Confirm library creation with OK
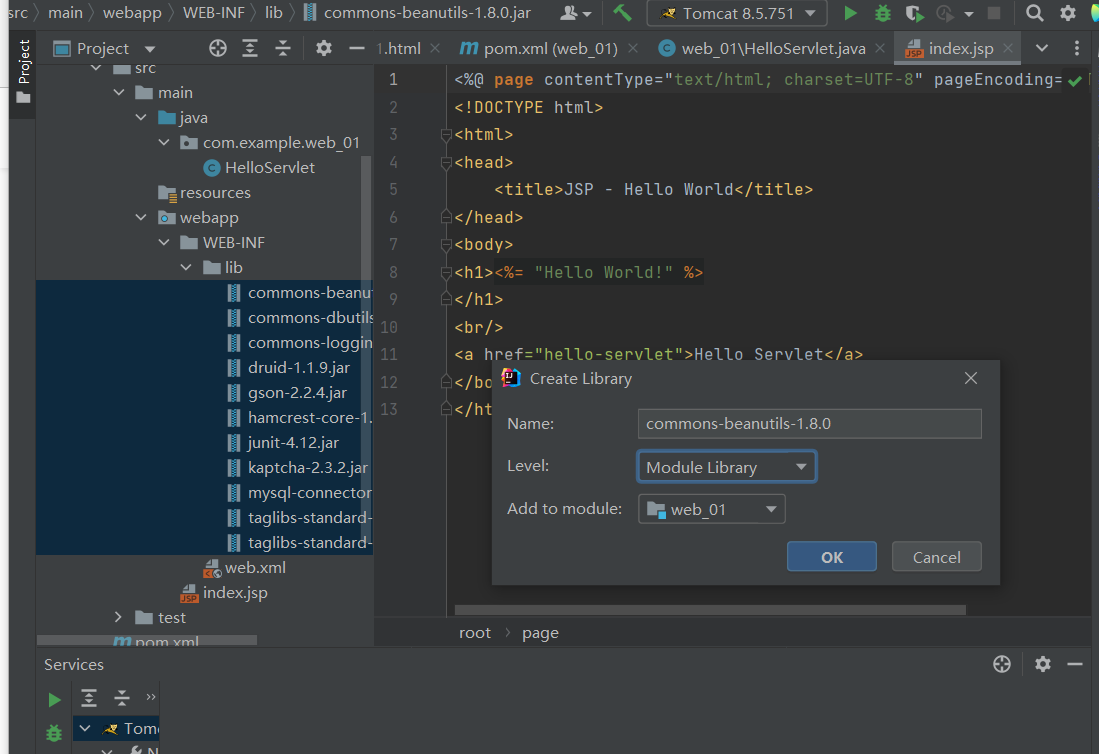The width and height of the screenshot is (1099, 754). [831, 556]
